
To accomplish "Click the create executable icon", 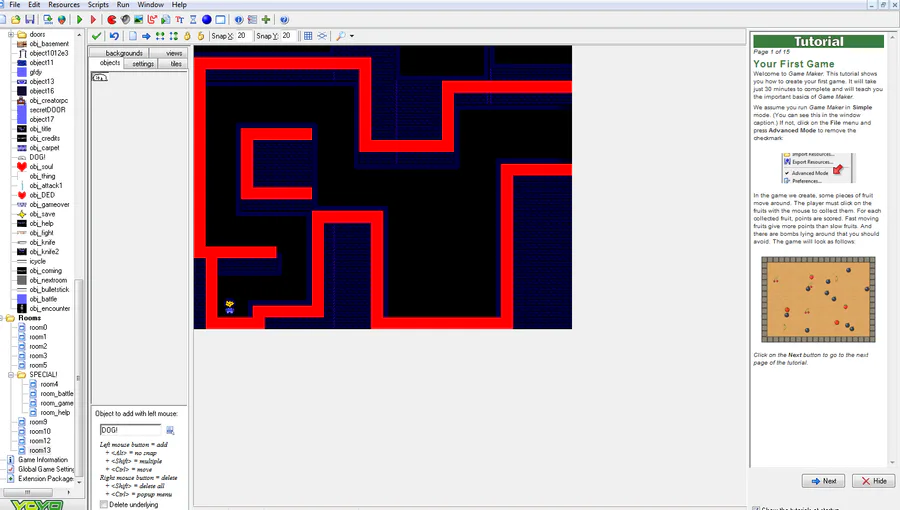I will pos(48,20).
